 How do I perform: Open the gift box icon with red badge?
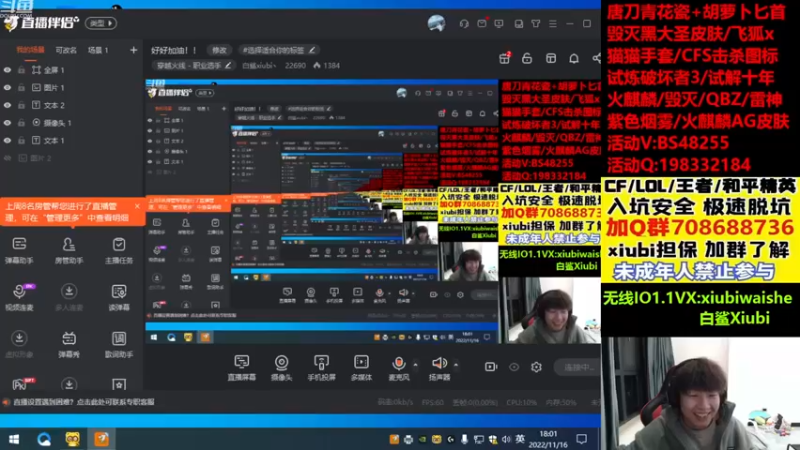[505, 58]
